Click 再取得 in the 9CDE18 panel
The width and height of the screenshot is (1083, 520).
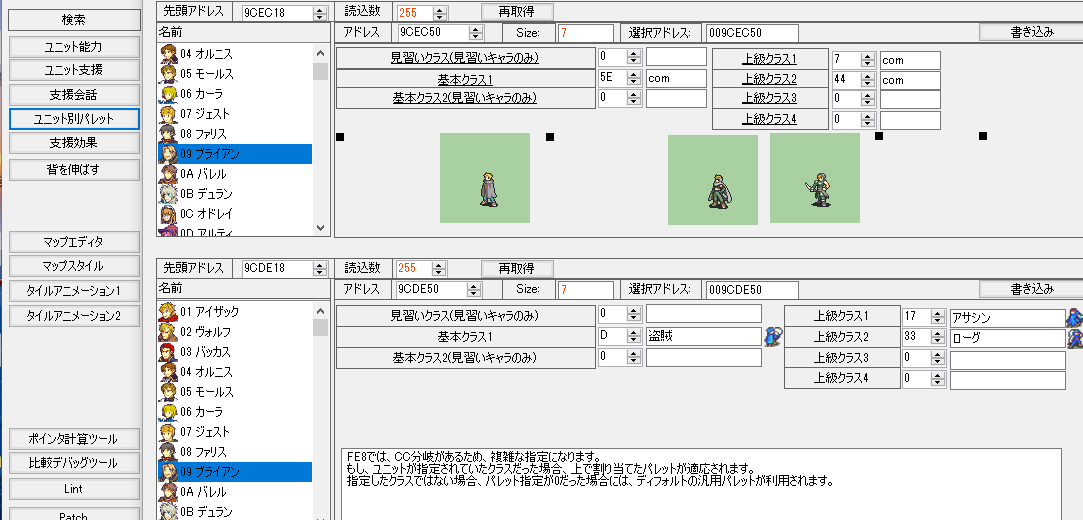coord(517,268)
